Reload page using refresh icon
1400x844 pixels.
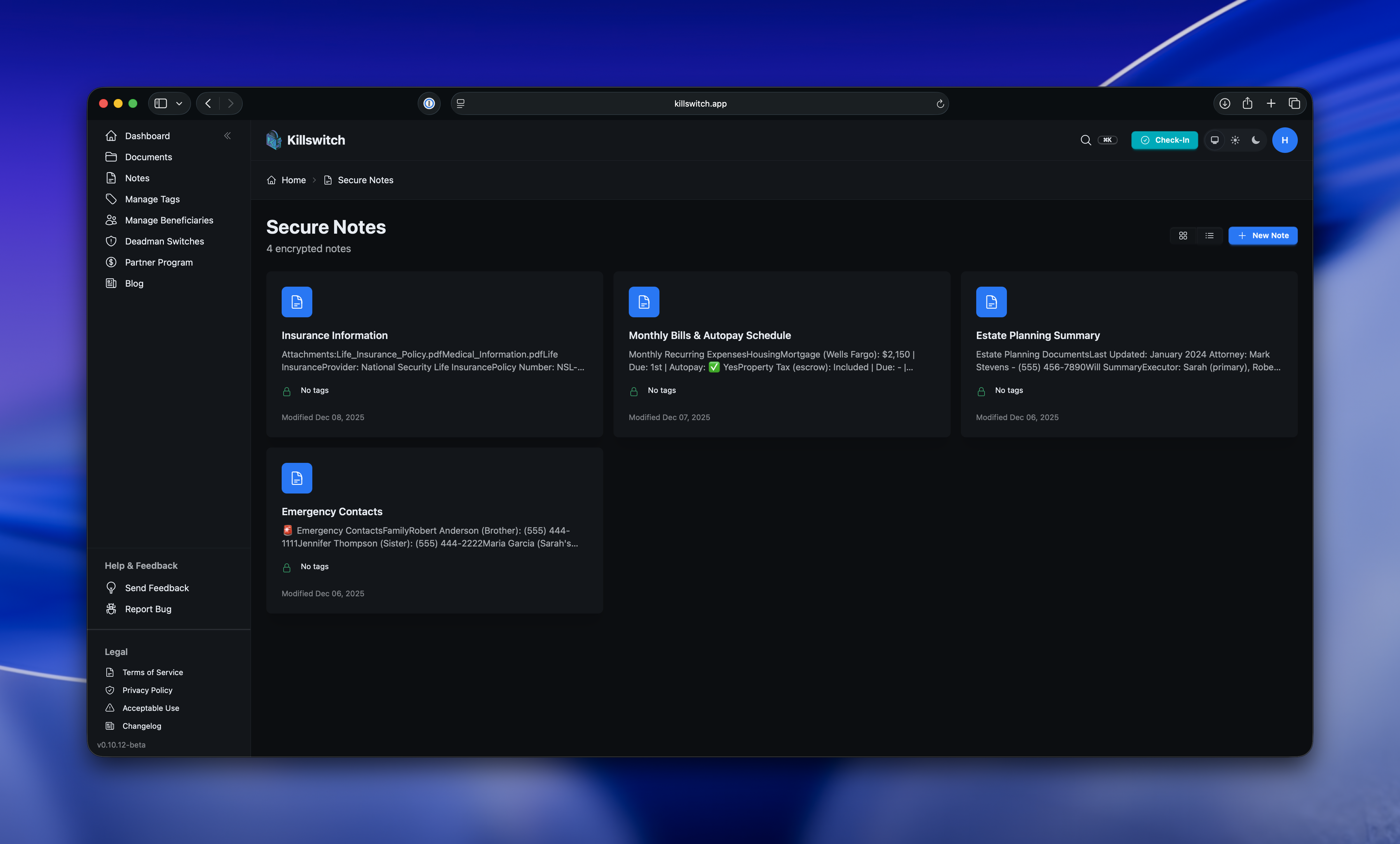(940, 104)
